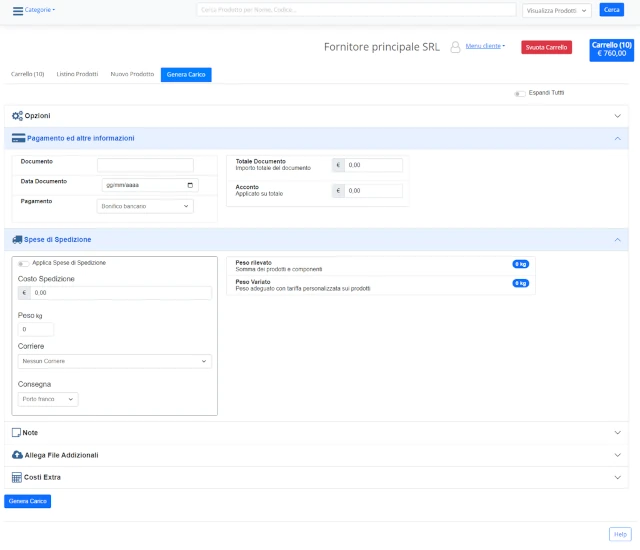Click the Note section title
The width and height of the screenshot is (640, 550).
(30, 432)
